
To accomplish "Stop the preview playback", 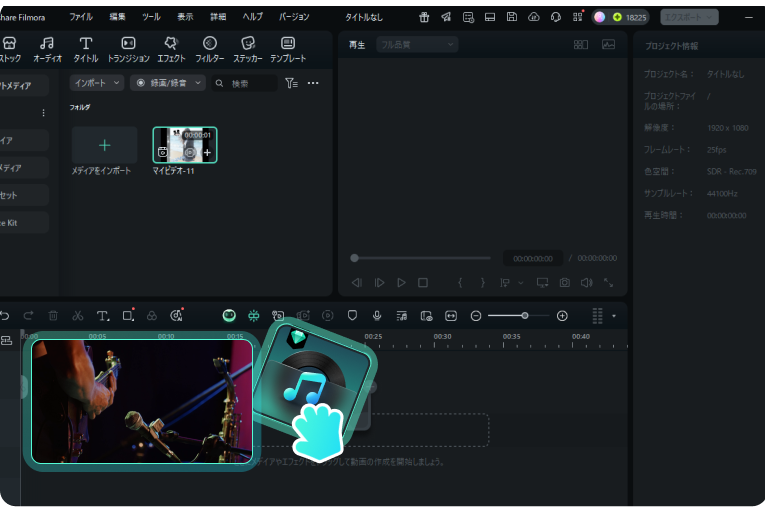I will pos(423,283).
